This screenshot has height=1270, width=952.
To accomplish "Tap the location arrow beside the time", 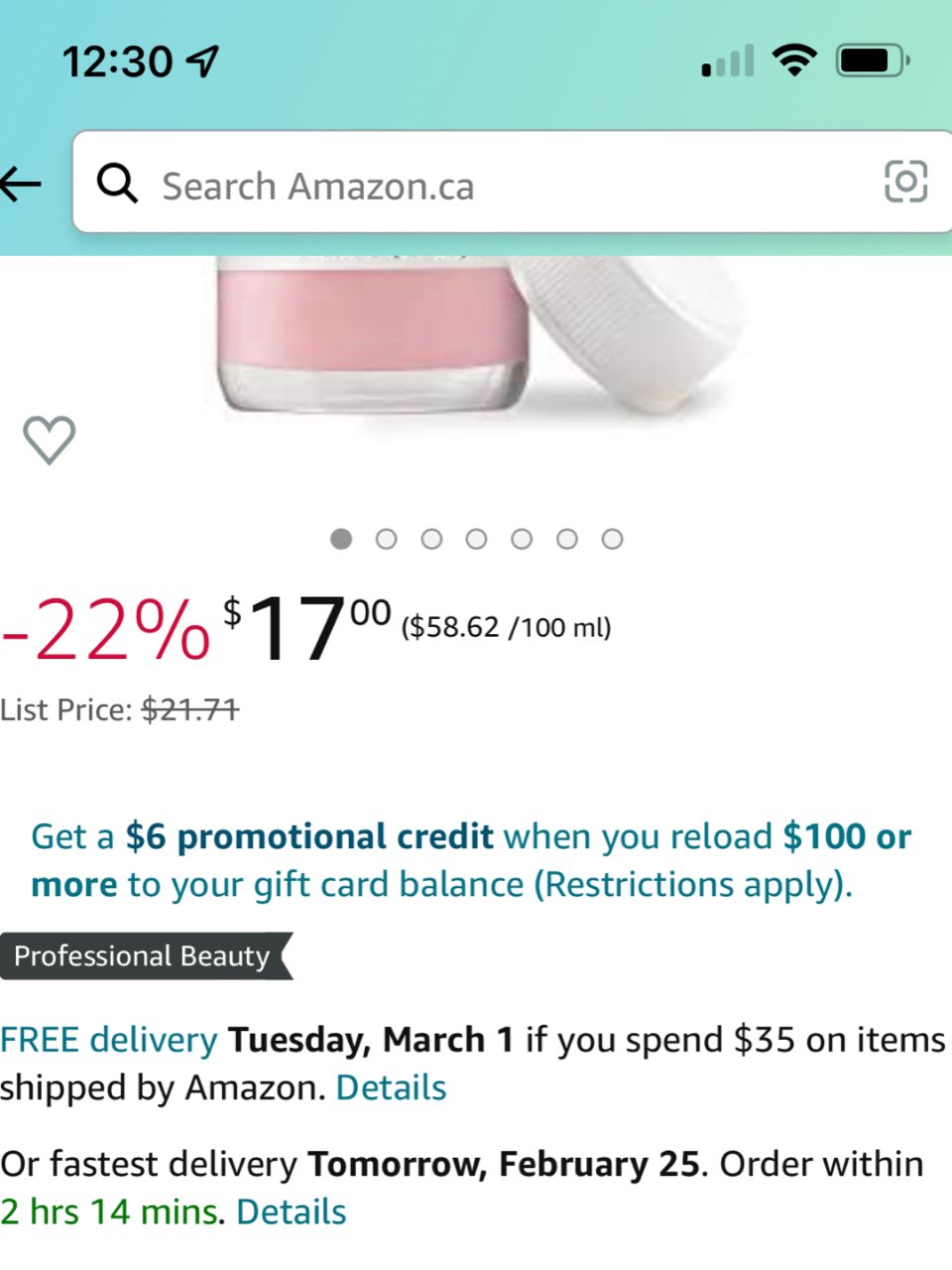I will [x=203, y=62].
